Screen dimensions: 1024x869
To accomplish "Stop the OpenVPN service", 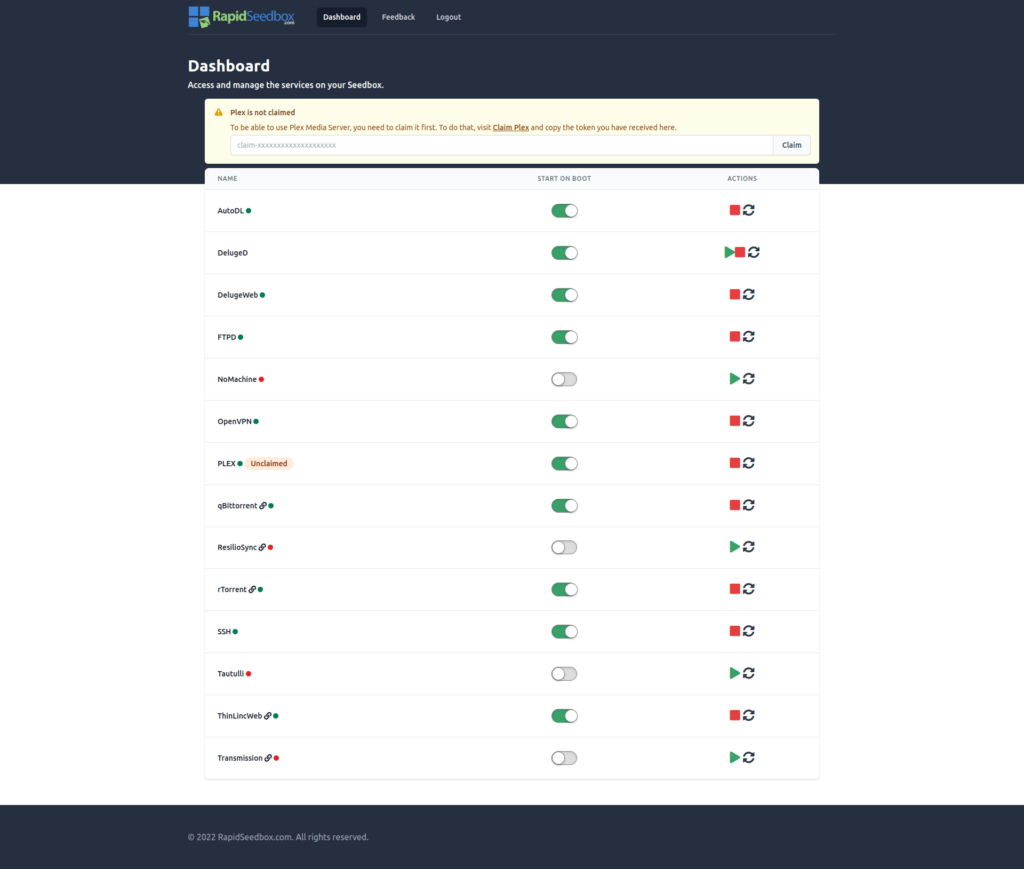I will tap(735, 420).
